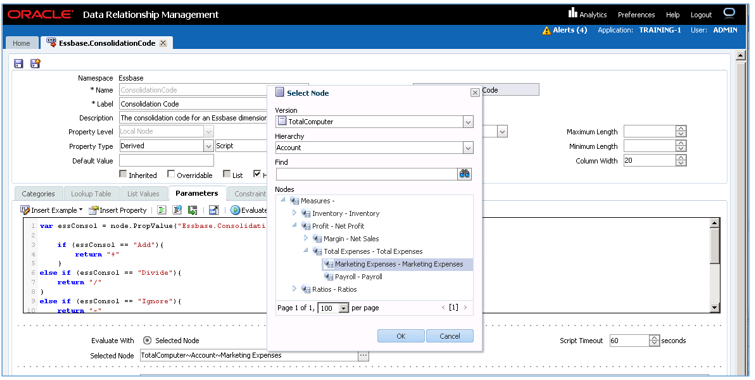
Task: Collapse the Profit - Net Profit node
Action: [294, 225]
